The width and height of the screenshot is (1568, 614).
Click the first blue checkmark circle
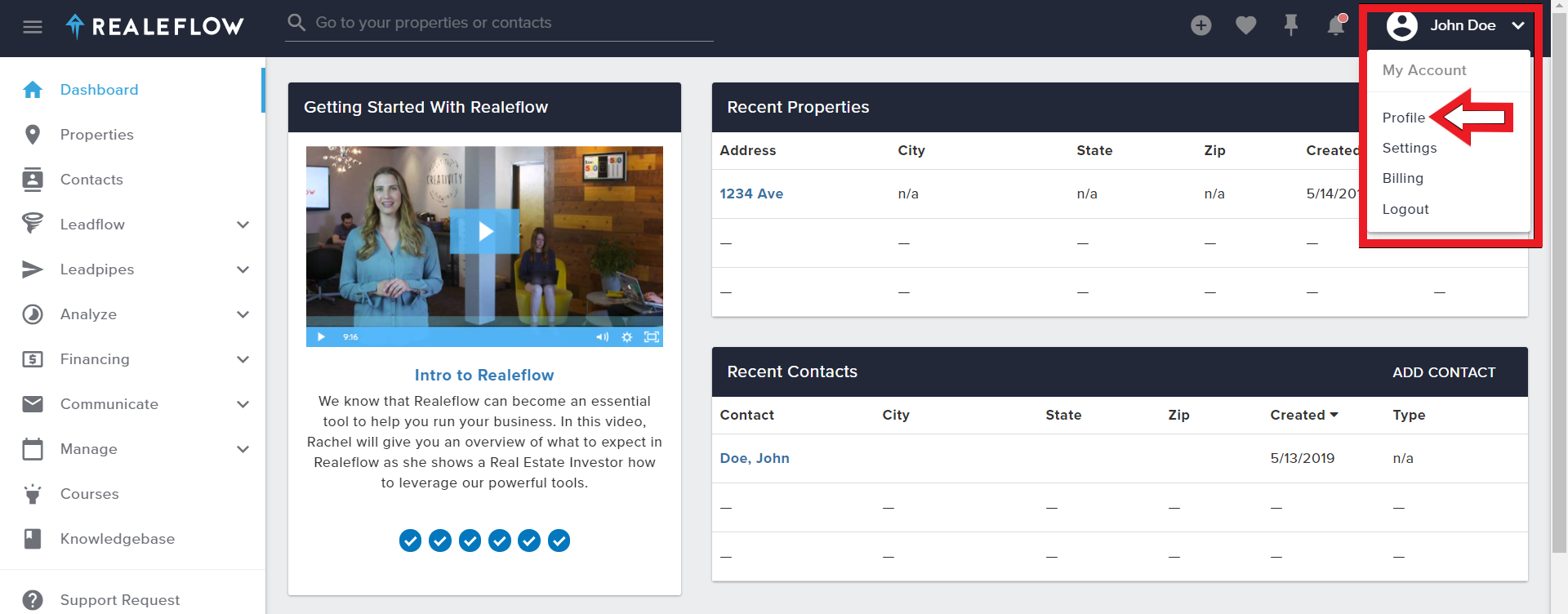tap(411, 541)
